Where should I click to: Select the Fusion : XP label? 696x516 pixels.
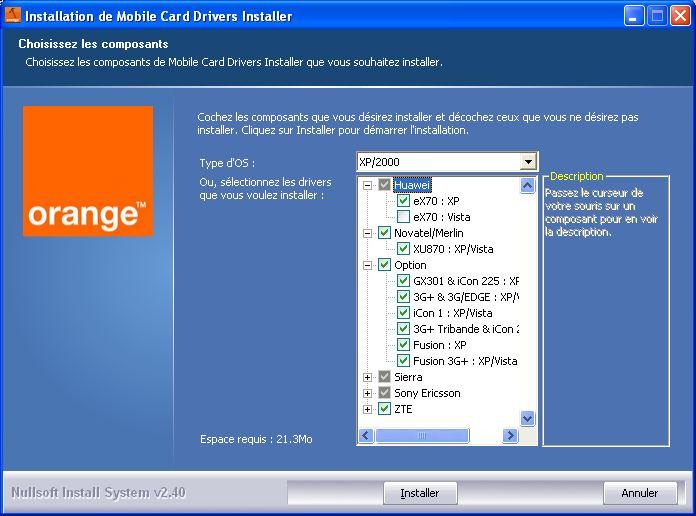point(439,345)
